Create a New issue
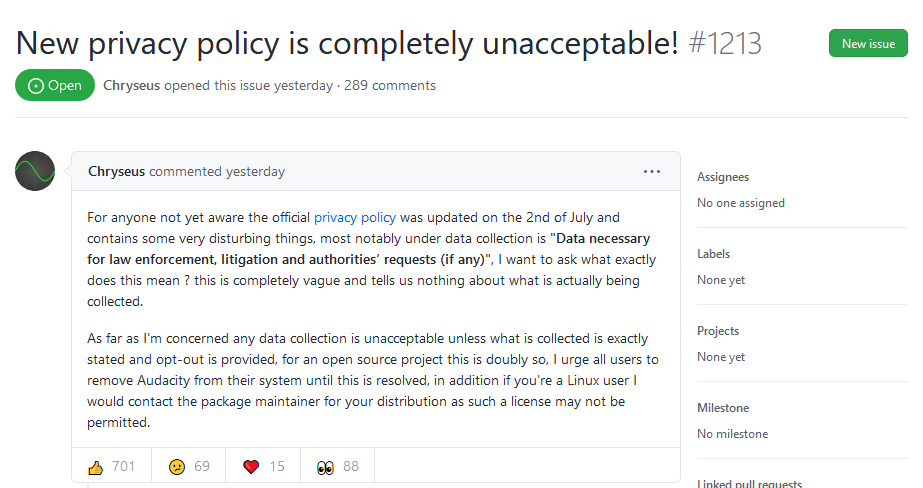Screen dimensions: 923x488 868,44
